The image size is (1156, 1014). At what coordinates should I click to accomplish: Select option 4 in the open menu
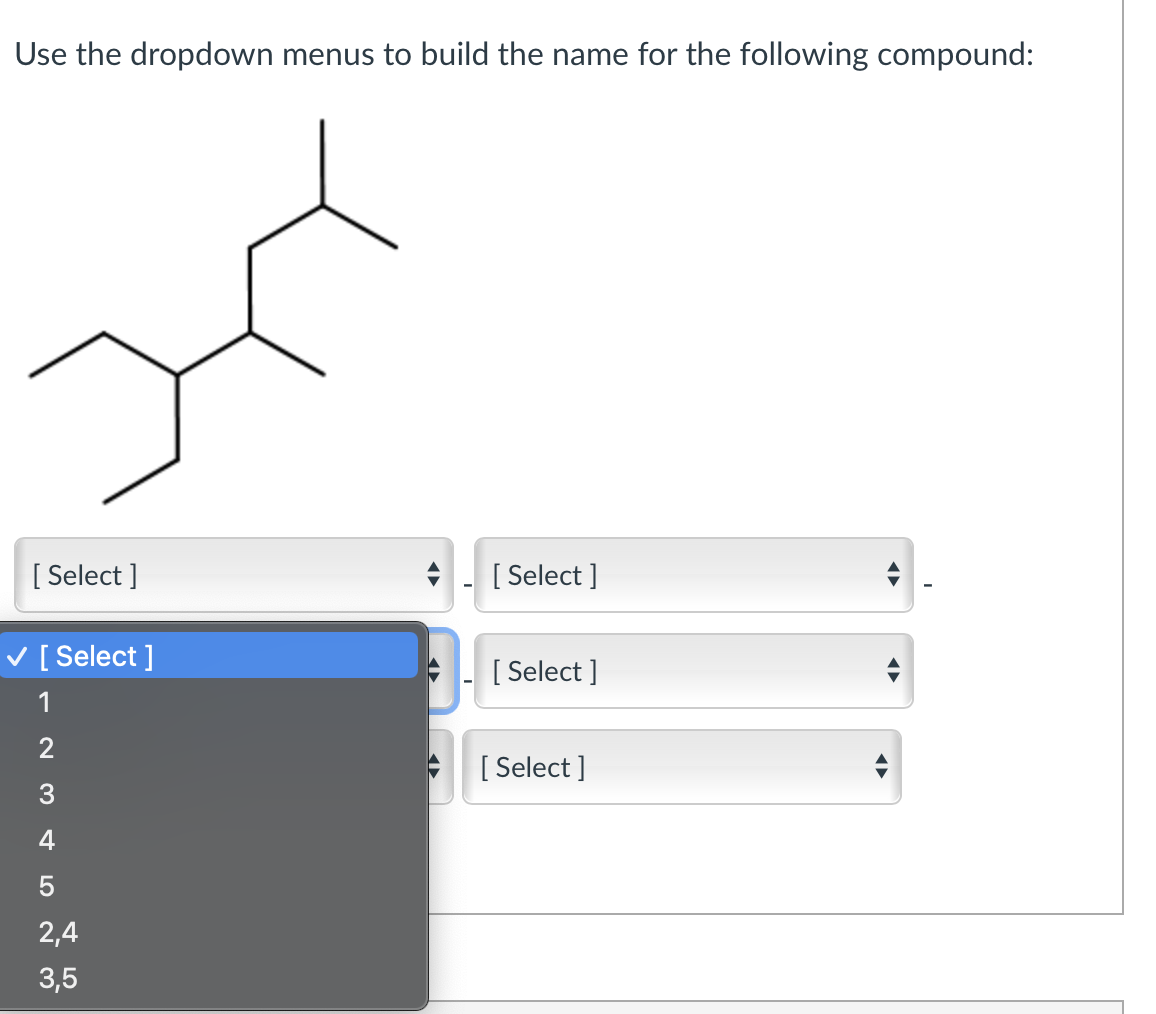point(46,840)
